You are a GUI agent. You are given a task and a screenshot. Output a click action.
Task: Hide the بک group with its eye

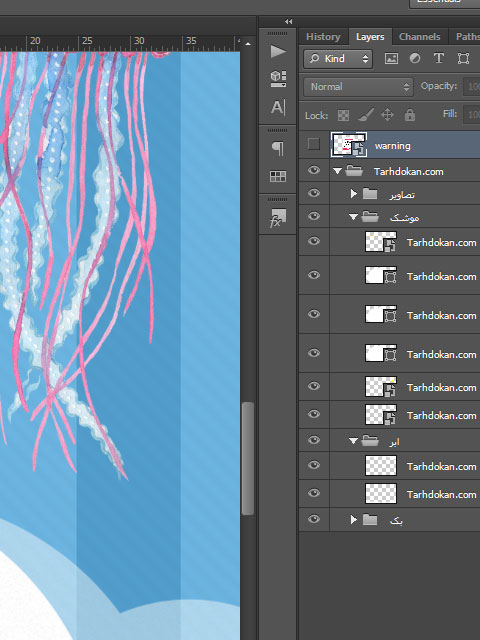(313, 519)
